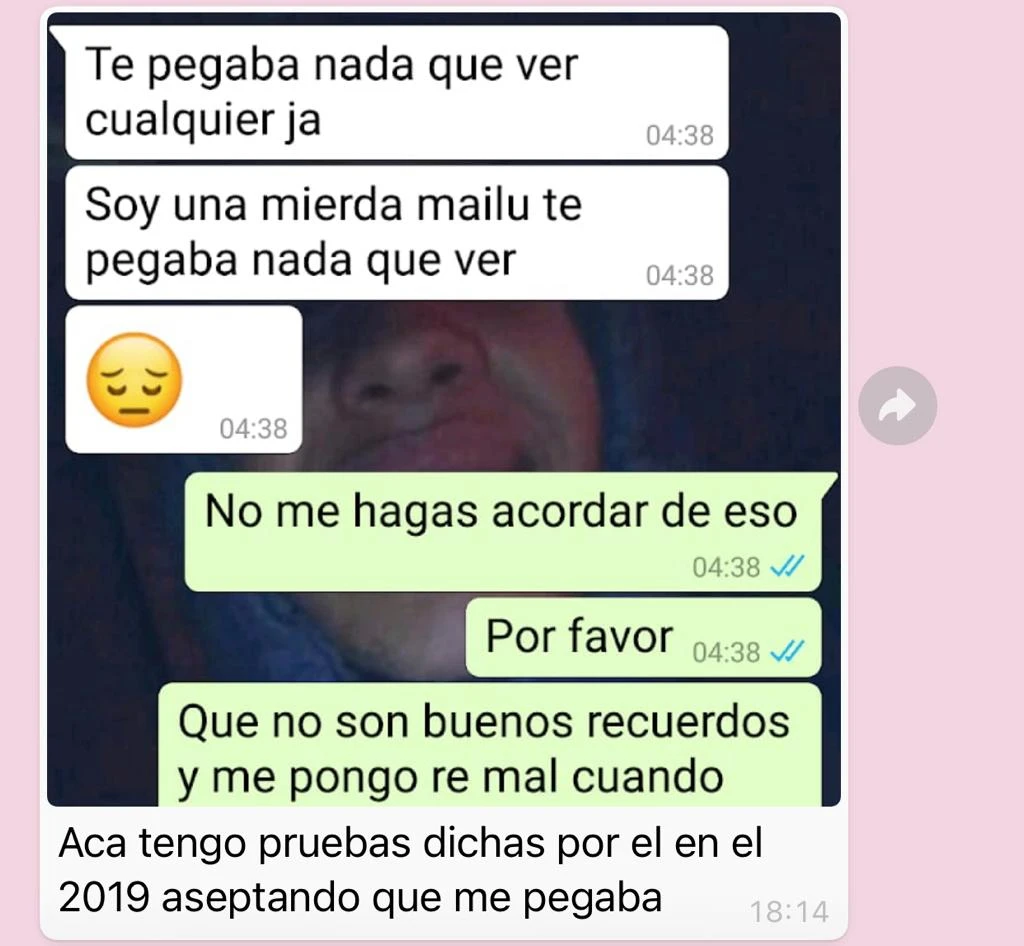Click the forward arrow icon beside the image
The height and width of the screenshot is (946, 1024).
897,405
